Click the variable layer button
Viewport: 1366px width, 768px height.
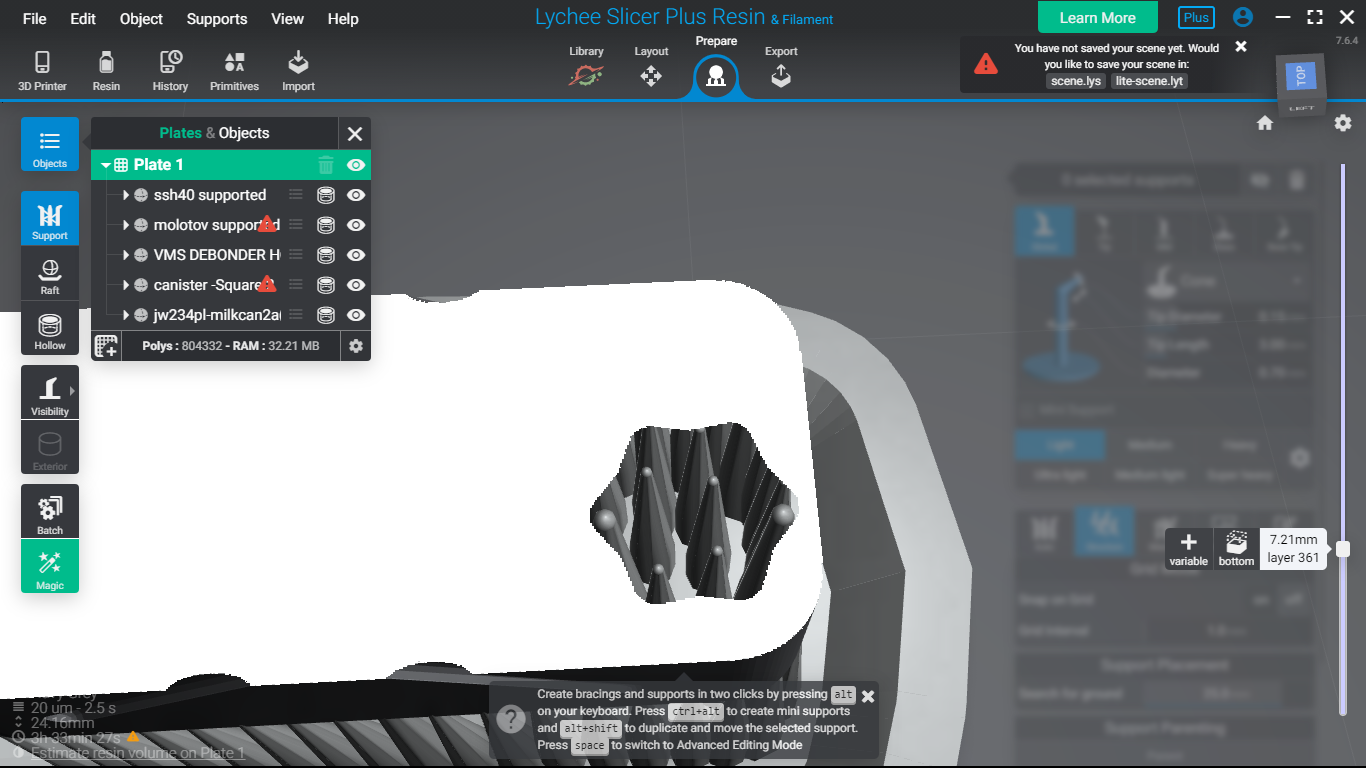(x=1189, y=548)
